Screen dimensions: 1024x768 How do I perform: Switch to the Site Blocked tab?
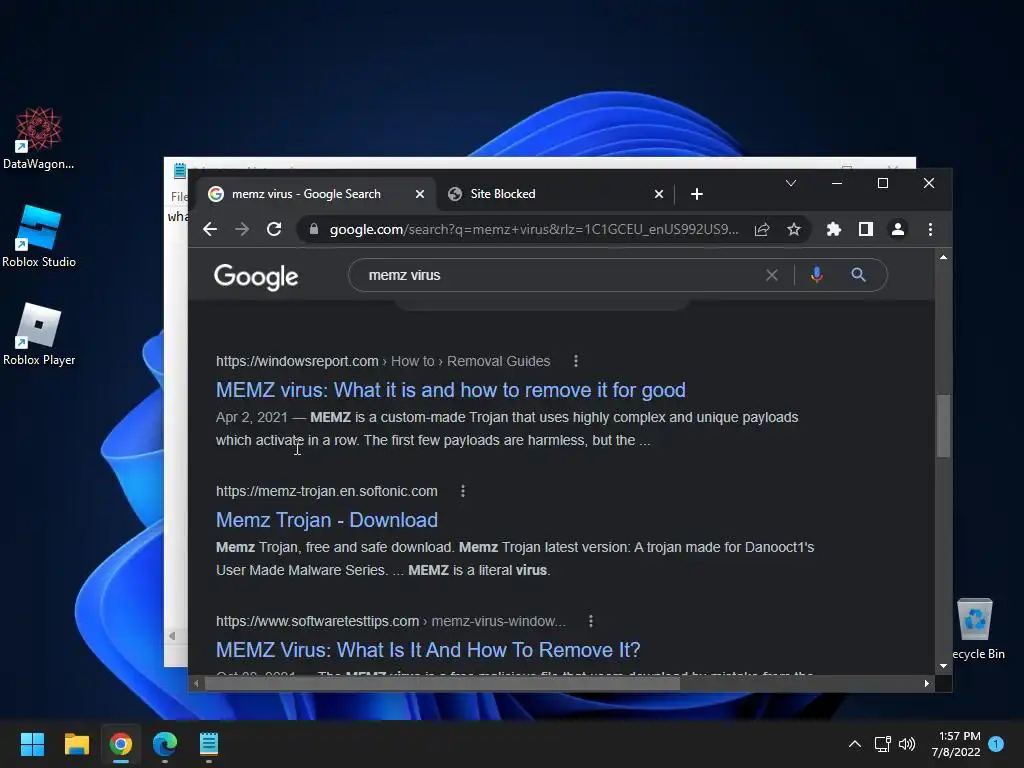tap(556, 194)
